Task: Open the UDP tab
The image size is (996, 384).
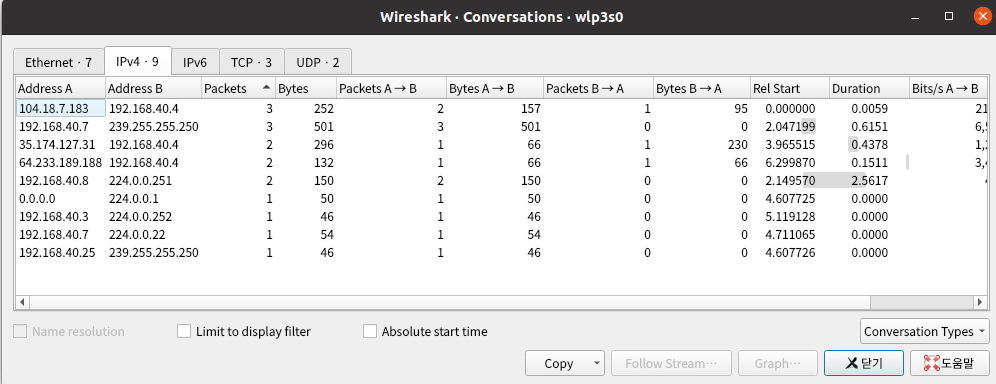Action: (318, 62)
